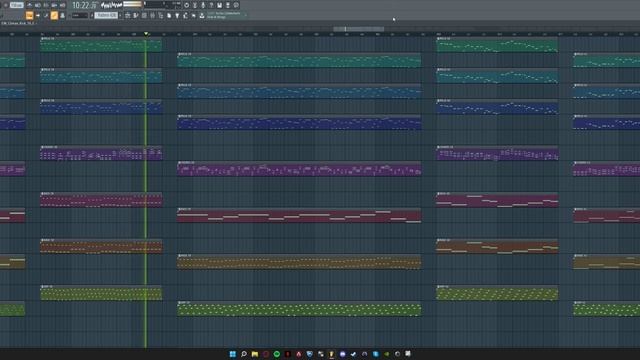Open the Windows Start menu
Viewport: 640px width, 360px height.
tap(233, 354)
